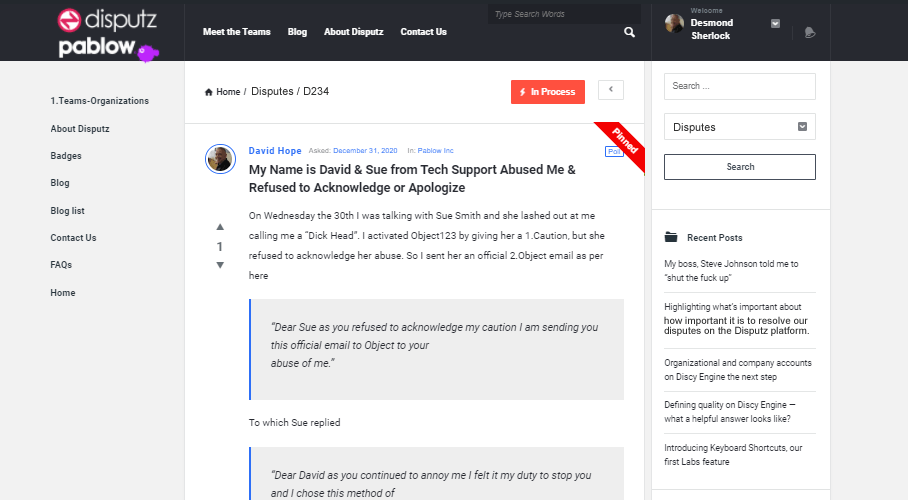Click the left chevron collapse button
The width and height of the screenshot is (908, 500).
[610, 90]
